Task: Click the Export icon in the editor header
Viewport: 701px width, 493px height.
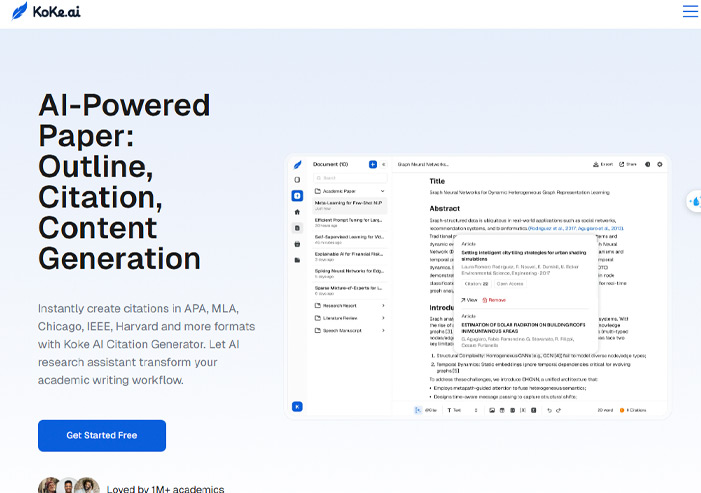Action: tap(602, 164)
